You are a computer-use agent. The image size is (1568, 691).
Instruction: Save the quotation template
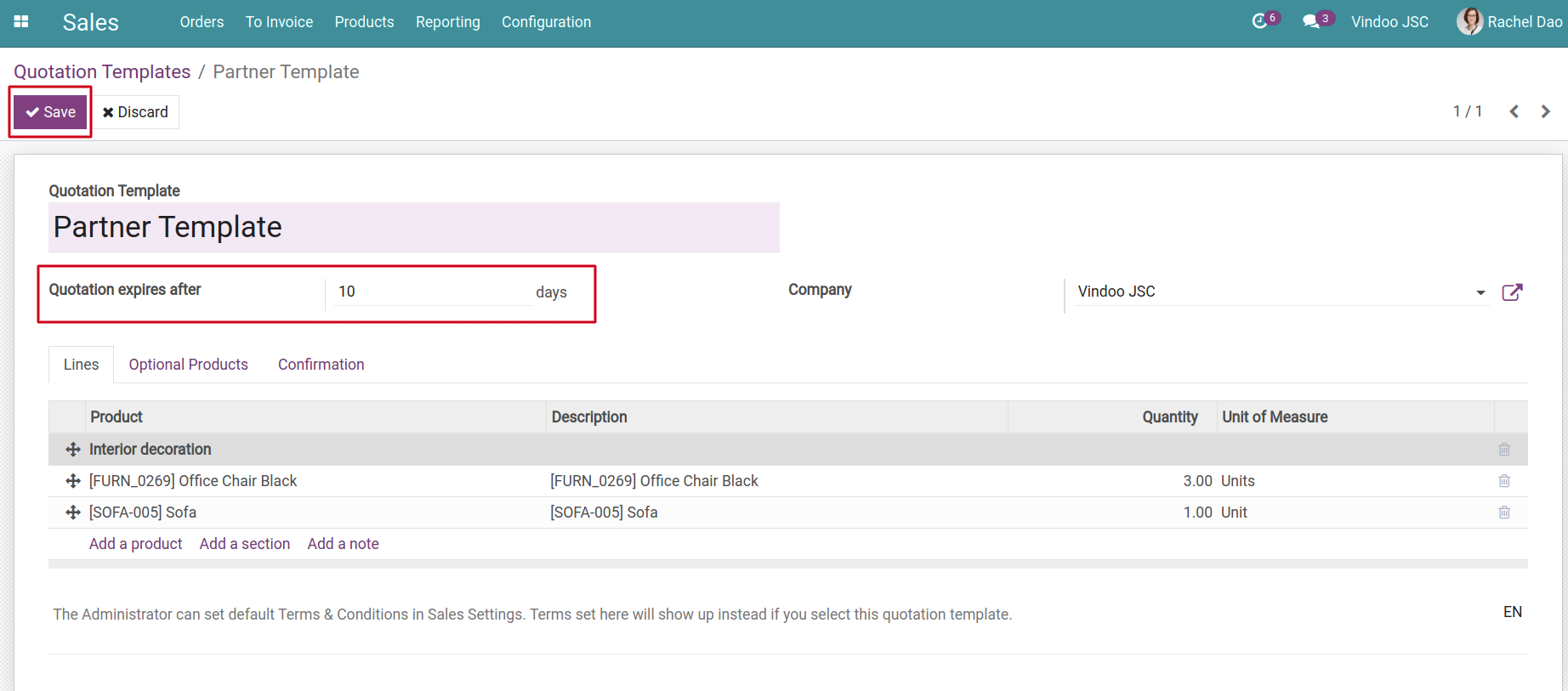(x=50, y=112)
